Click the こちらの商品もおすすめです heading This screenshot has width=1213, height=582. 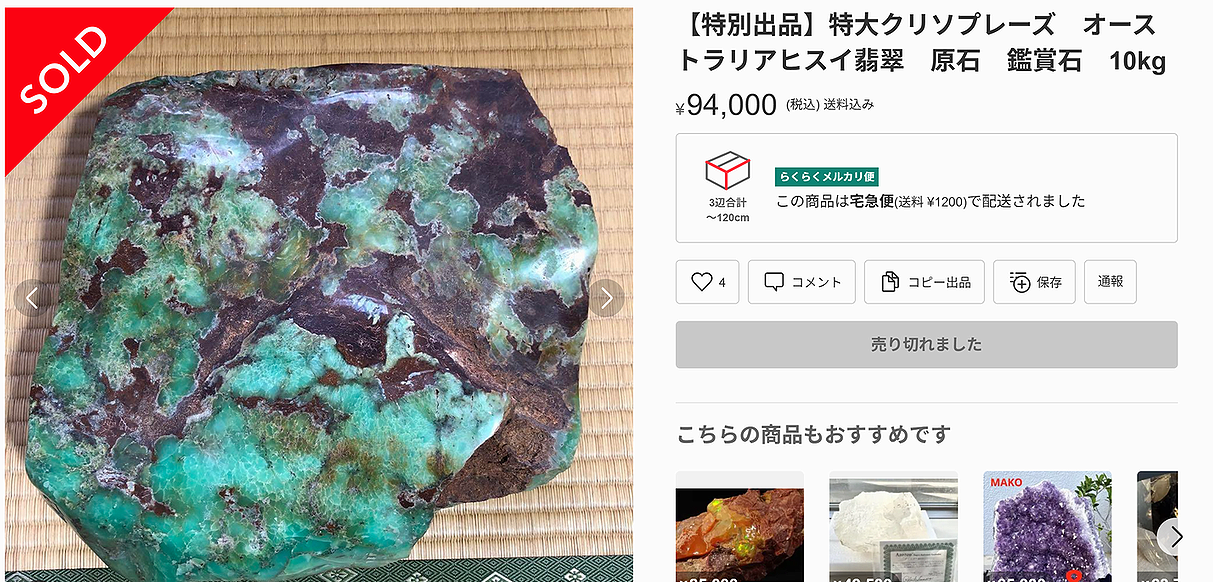click(813, 435)
